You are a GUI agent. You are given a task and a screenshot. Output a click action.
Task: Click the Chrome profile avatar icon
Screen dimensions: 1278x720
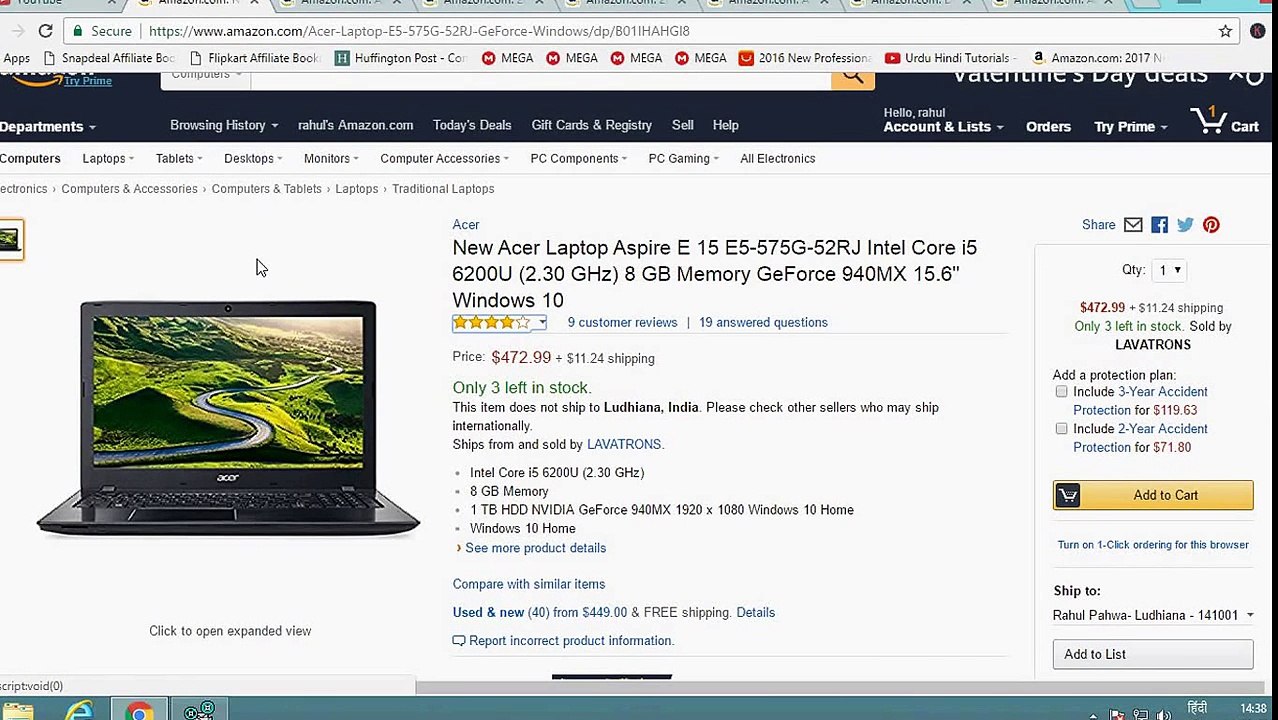click(x=1258, y=31)
